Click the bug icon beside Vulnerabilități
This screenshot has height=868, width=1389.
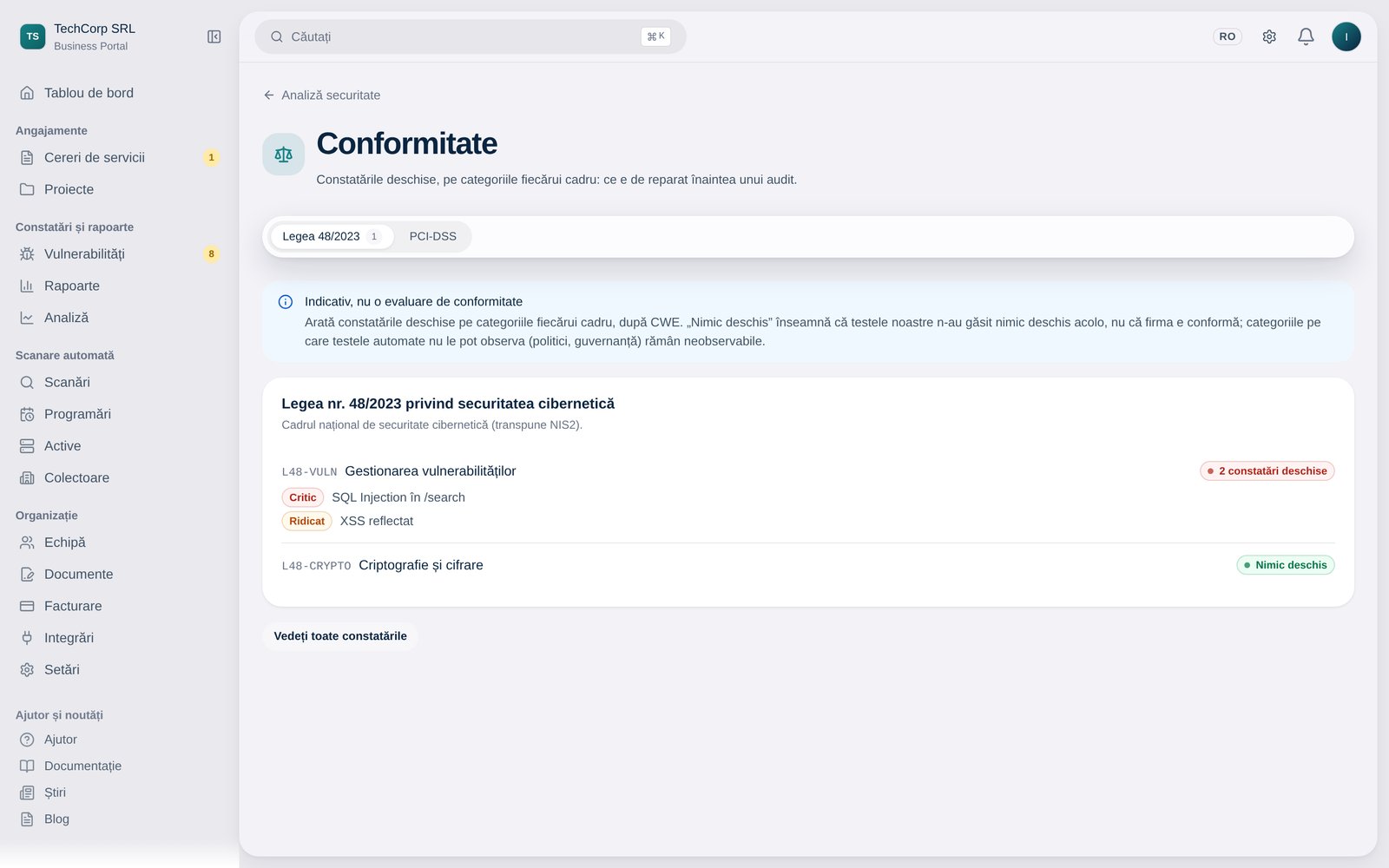(x=27, y=253)
